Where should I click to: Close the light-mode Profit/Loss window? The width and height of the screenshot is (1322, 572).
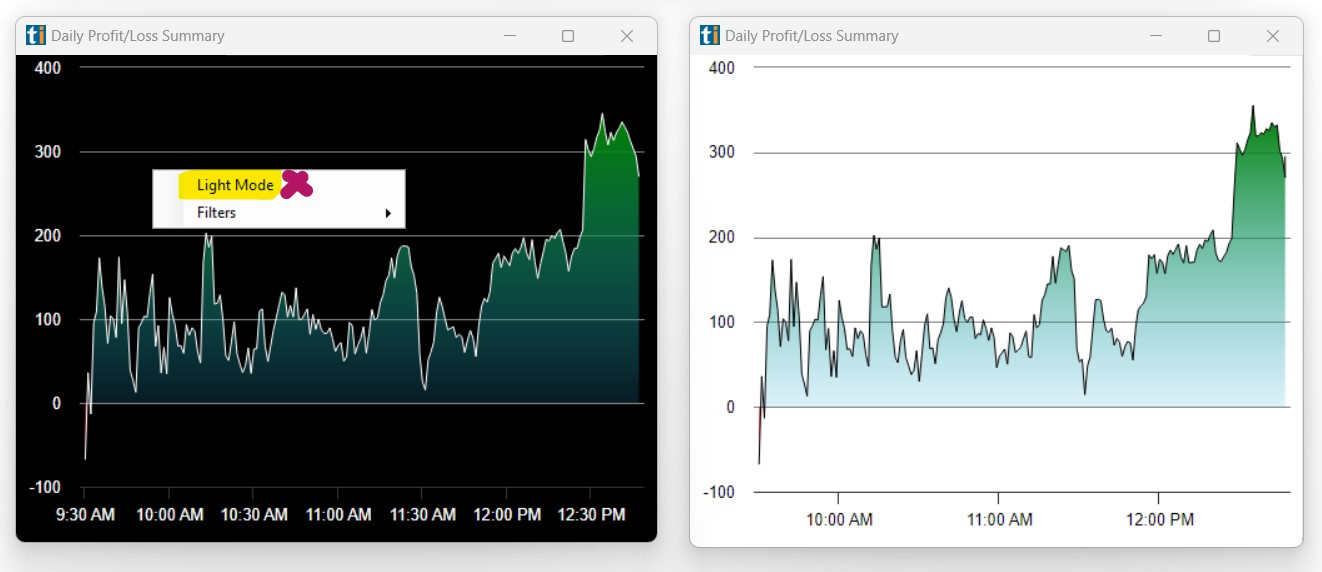pos(1273,36)
